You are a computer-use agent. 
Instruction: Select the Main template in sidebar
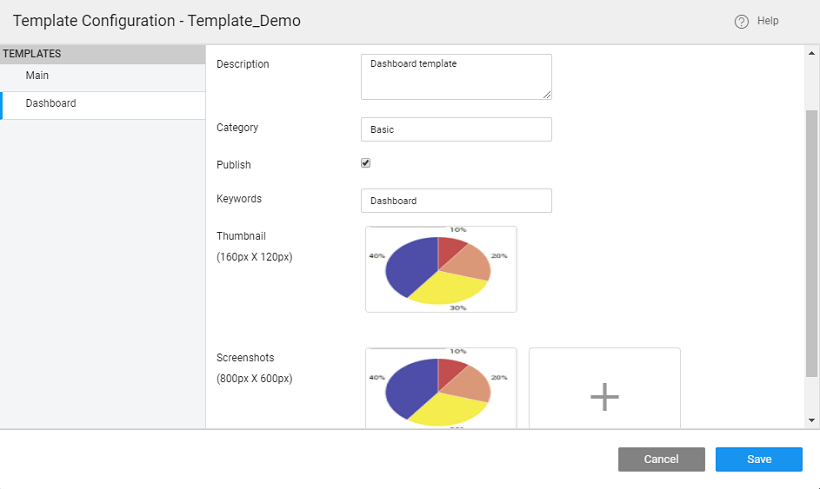point(38,76)
